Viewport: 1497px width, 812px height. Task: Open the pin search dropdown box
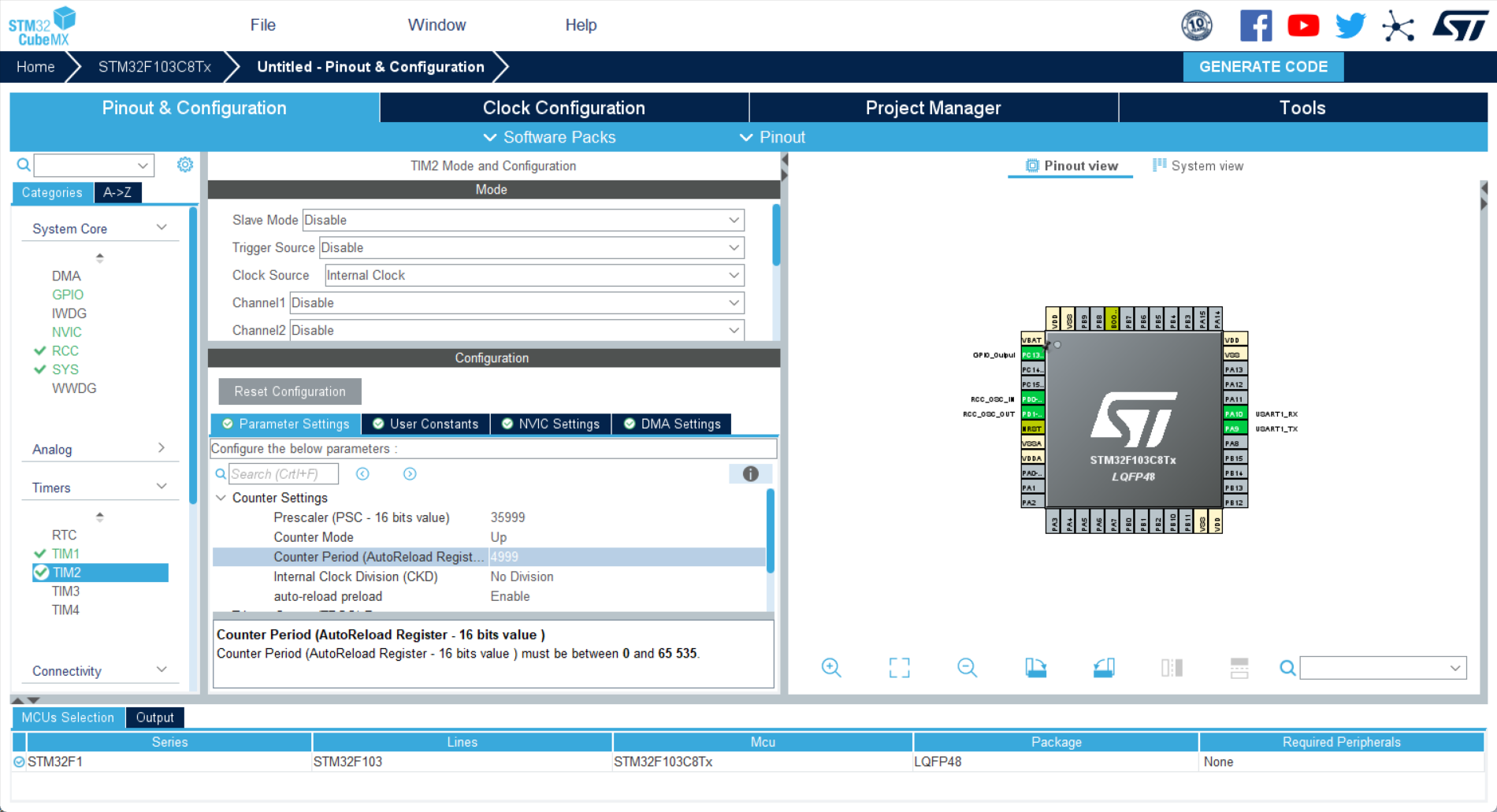click(1383, 668)
